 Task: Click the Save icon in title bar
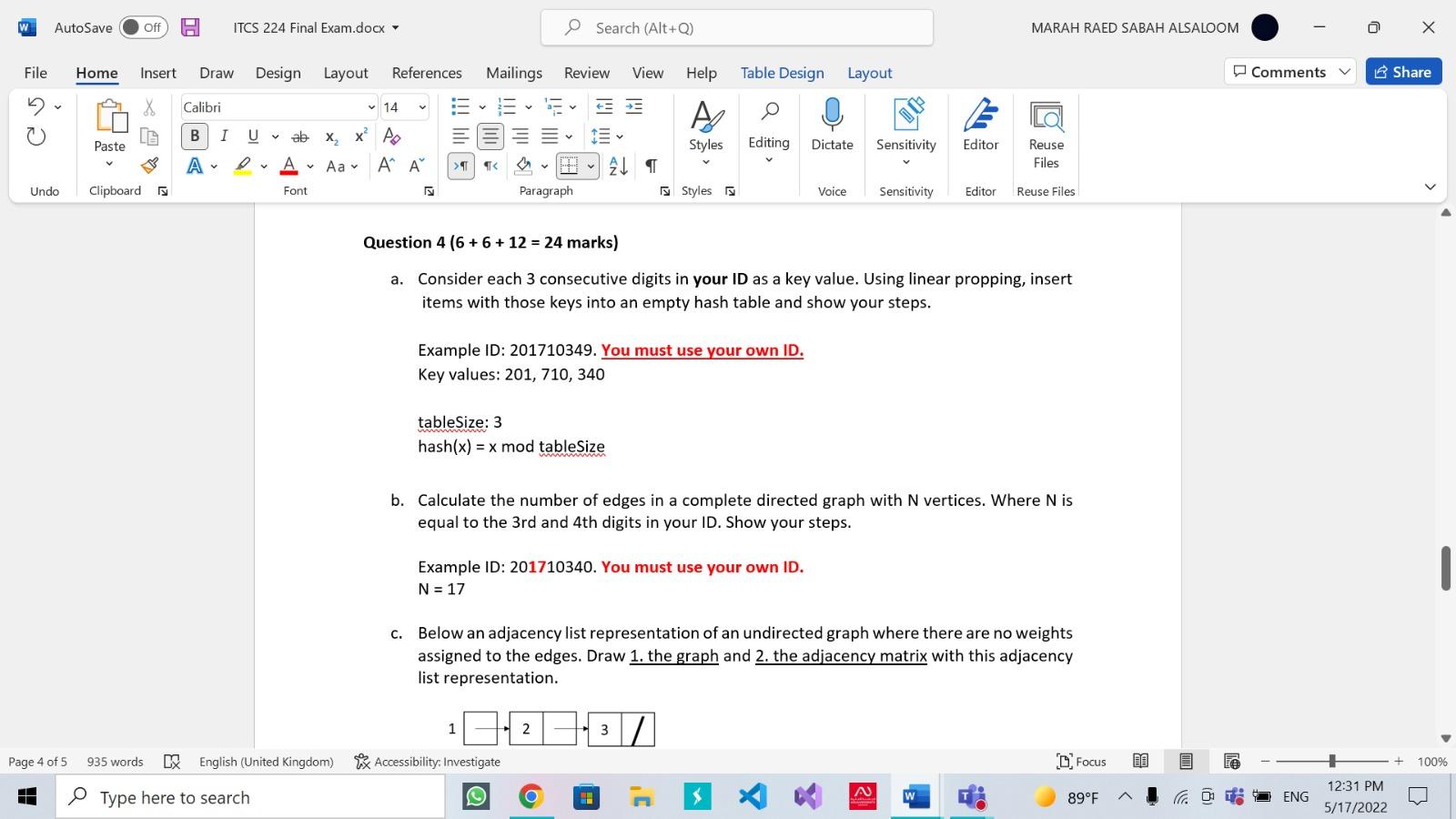[190, 27]
